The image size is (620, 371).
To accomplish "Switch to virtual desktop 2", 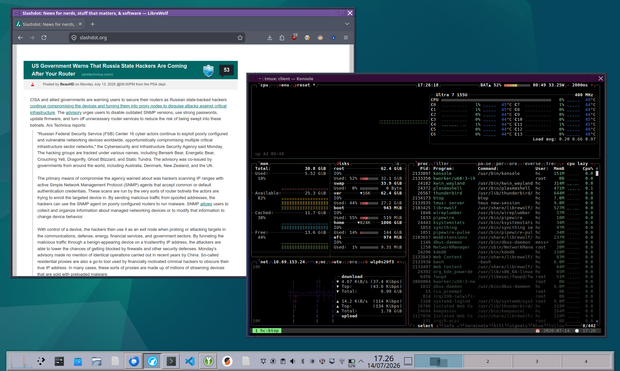I will pos(488,361).
